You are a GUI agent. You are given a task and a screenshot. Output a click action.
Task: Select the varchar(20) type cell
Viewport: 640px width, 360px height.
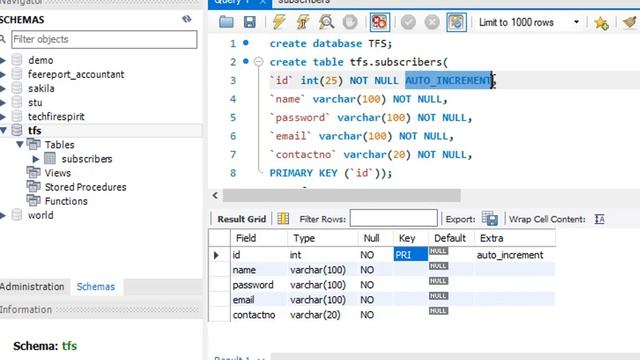coord(322,315)
